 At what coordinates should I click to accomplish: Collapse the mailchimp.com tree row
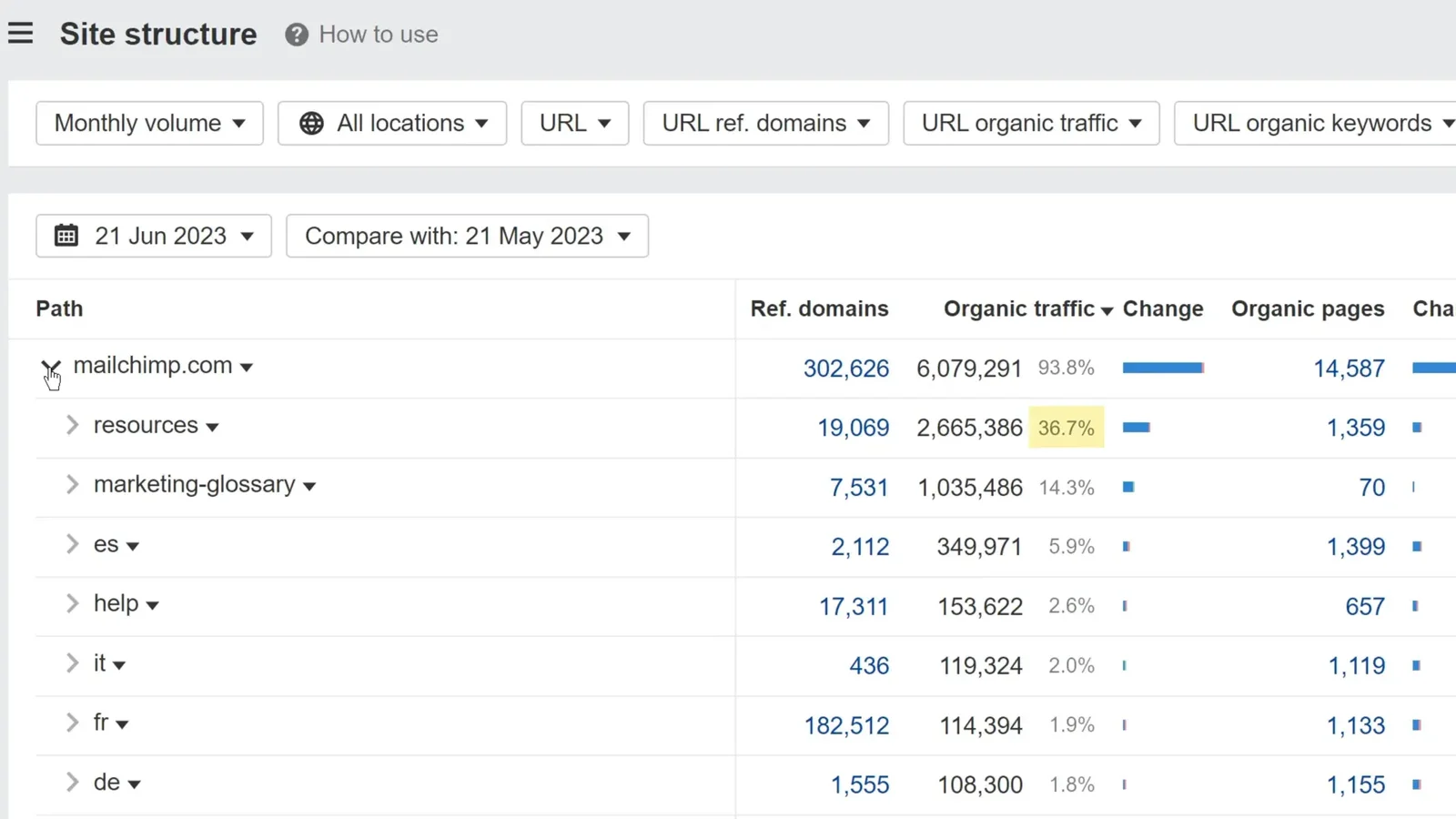(51, 367)
